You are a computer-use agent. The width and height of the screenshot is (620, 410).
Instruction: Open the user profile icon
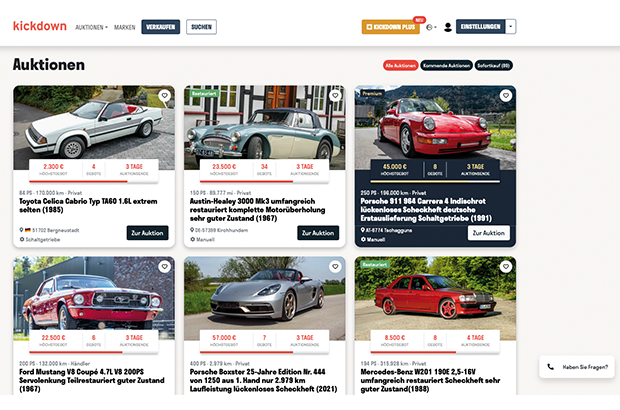point(448,27)
